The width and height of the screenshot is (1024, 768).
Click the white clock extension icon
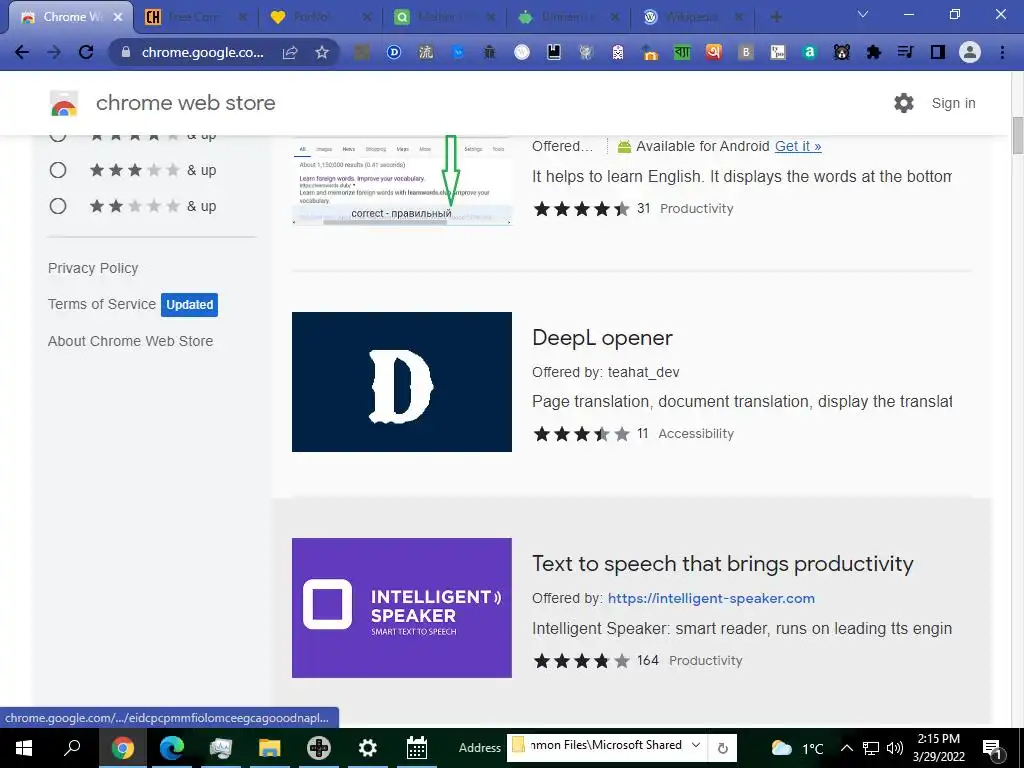(x=522, y=52)
